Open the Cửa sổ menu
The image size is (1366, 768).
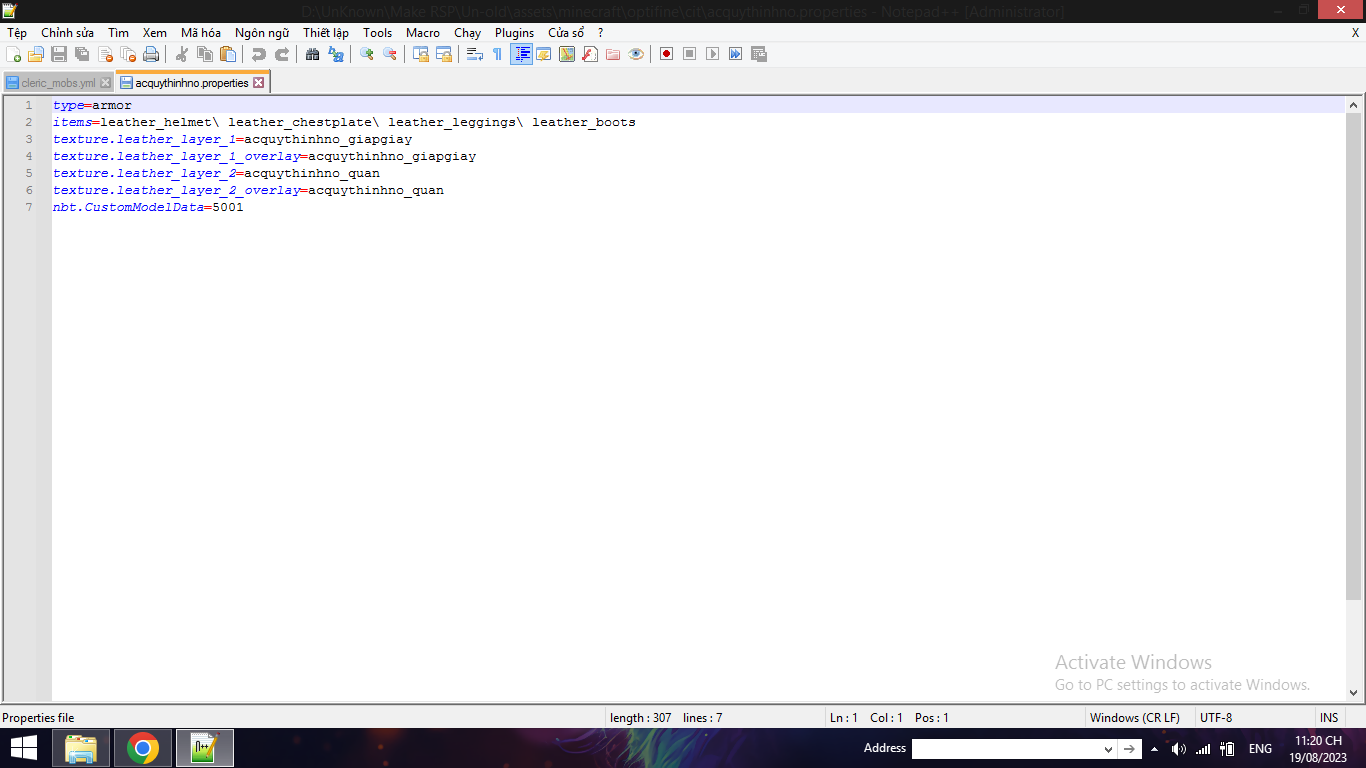(x=566, y=33)
